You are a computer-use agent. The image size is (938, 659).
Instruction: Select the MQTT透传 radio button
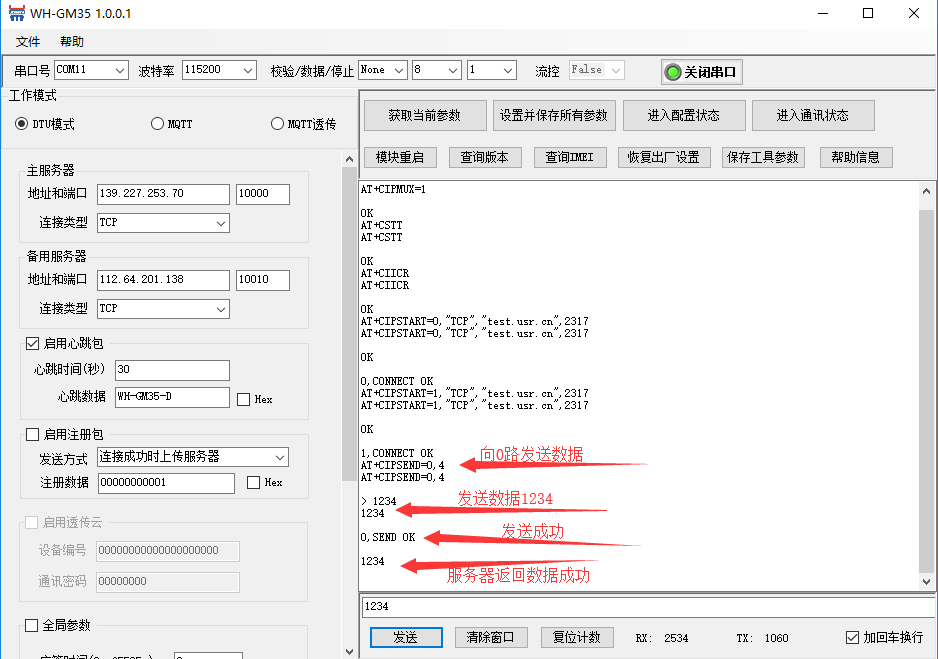pos(278,124)
